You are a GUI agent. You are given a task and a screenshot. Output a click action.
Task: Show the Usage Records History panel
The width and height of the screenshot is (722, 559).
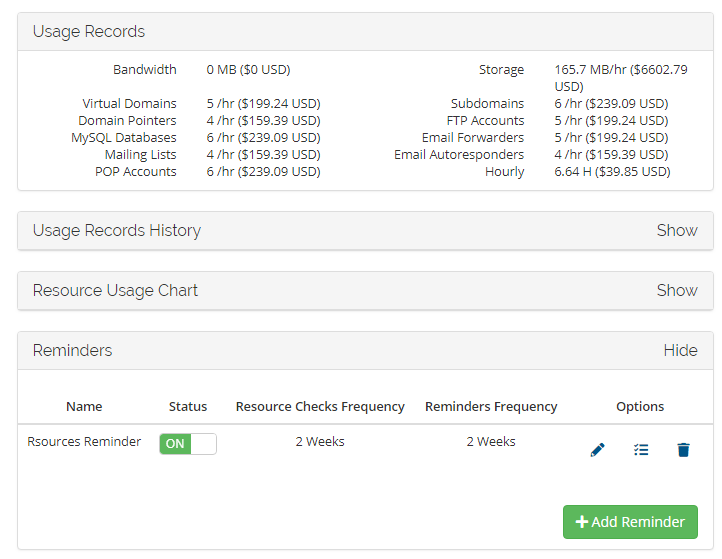(677, 230)
